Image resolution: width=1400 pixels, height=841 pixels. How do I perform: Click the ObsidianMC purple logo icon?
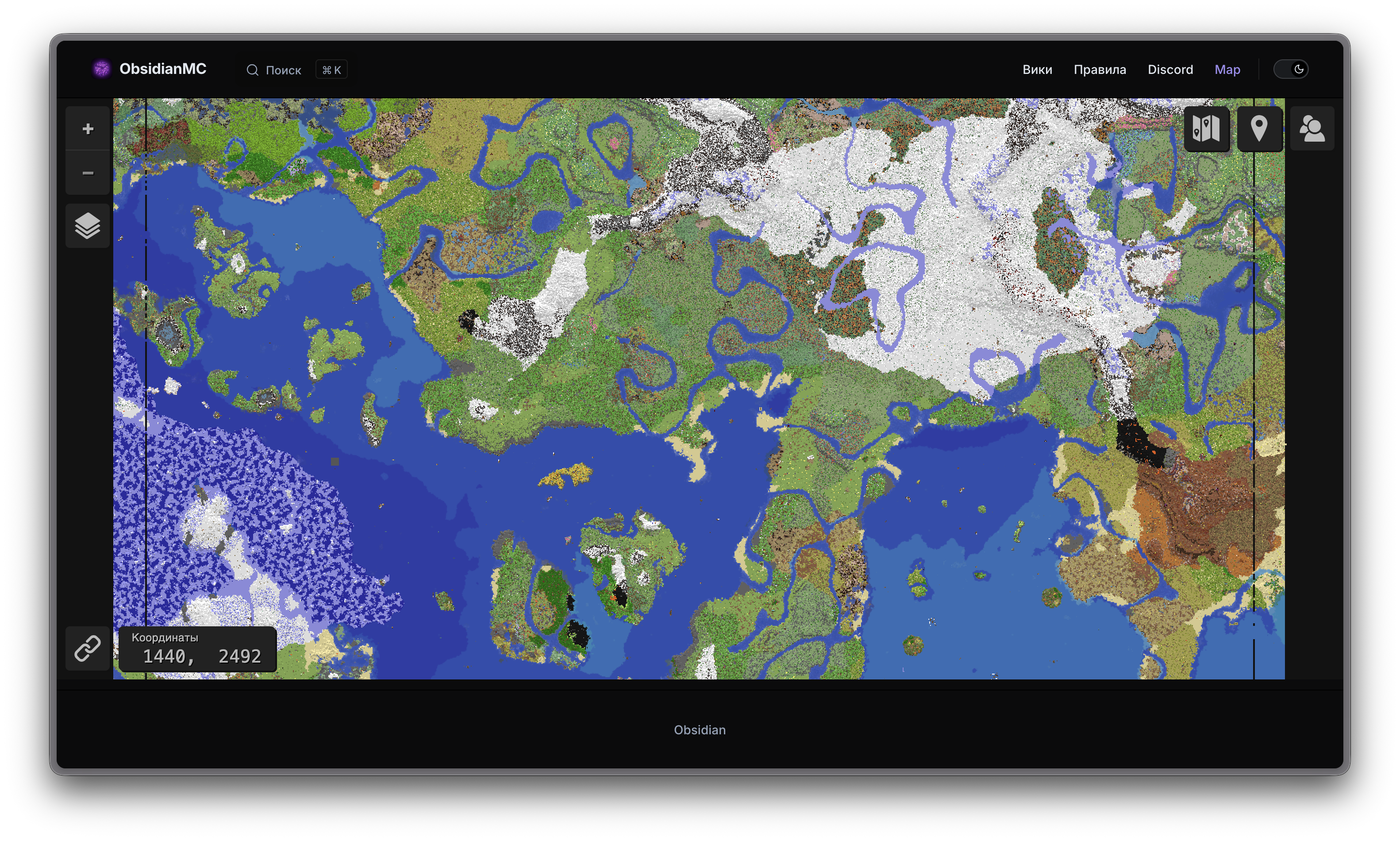click(x=102, y=69)
